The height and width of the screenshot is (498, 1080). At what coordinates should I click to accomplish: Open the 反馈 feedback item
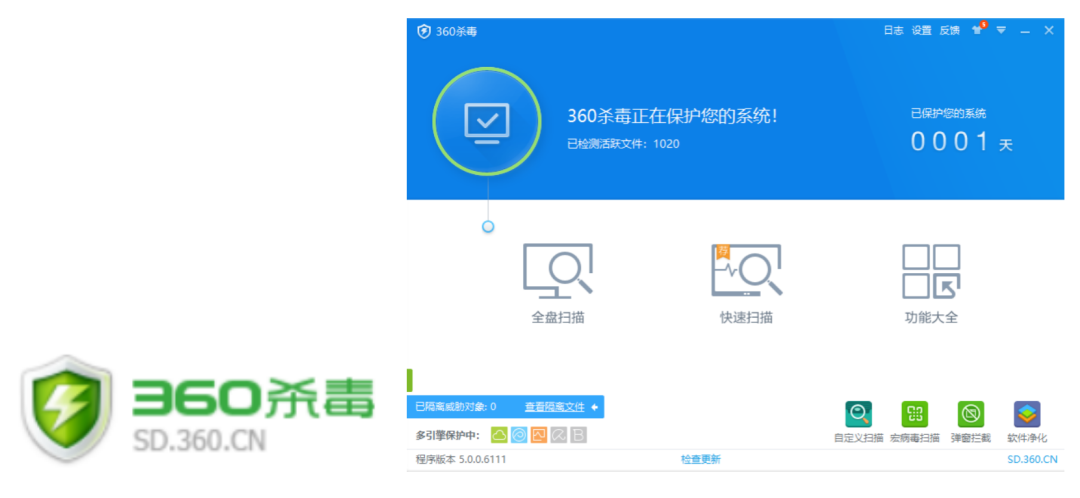tap(949, 31)
